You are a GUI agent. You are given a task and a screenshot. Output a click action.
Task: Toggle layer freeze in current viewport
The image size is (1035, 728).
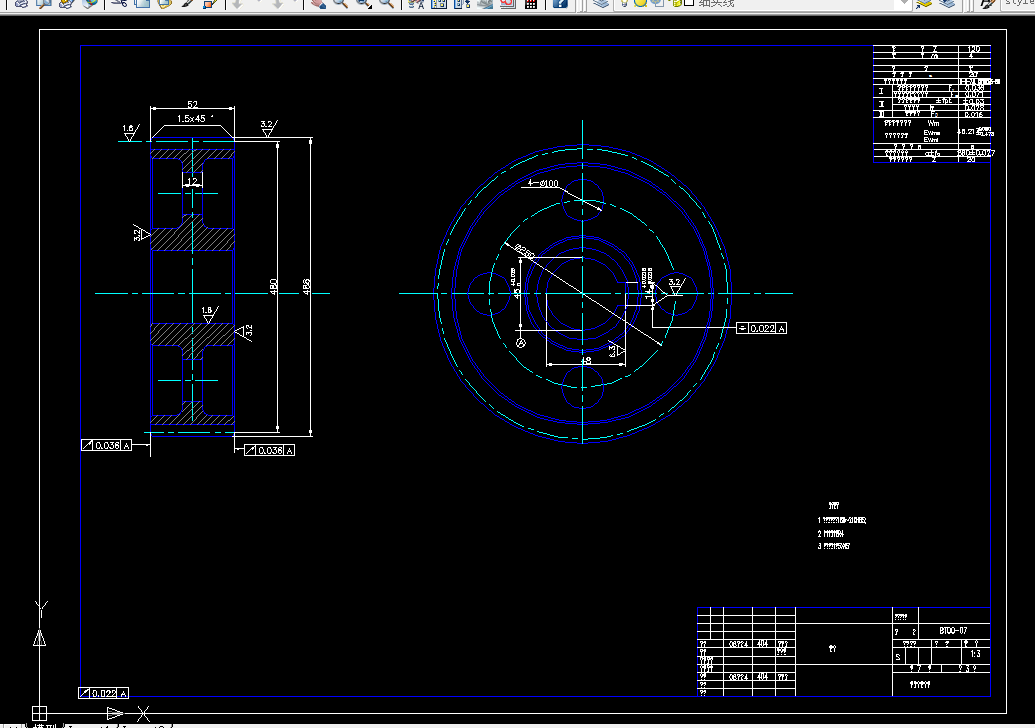[x=657, y=3]
